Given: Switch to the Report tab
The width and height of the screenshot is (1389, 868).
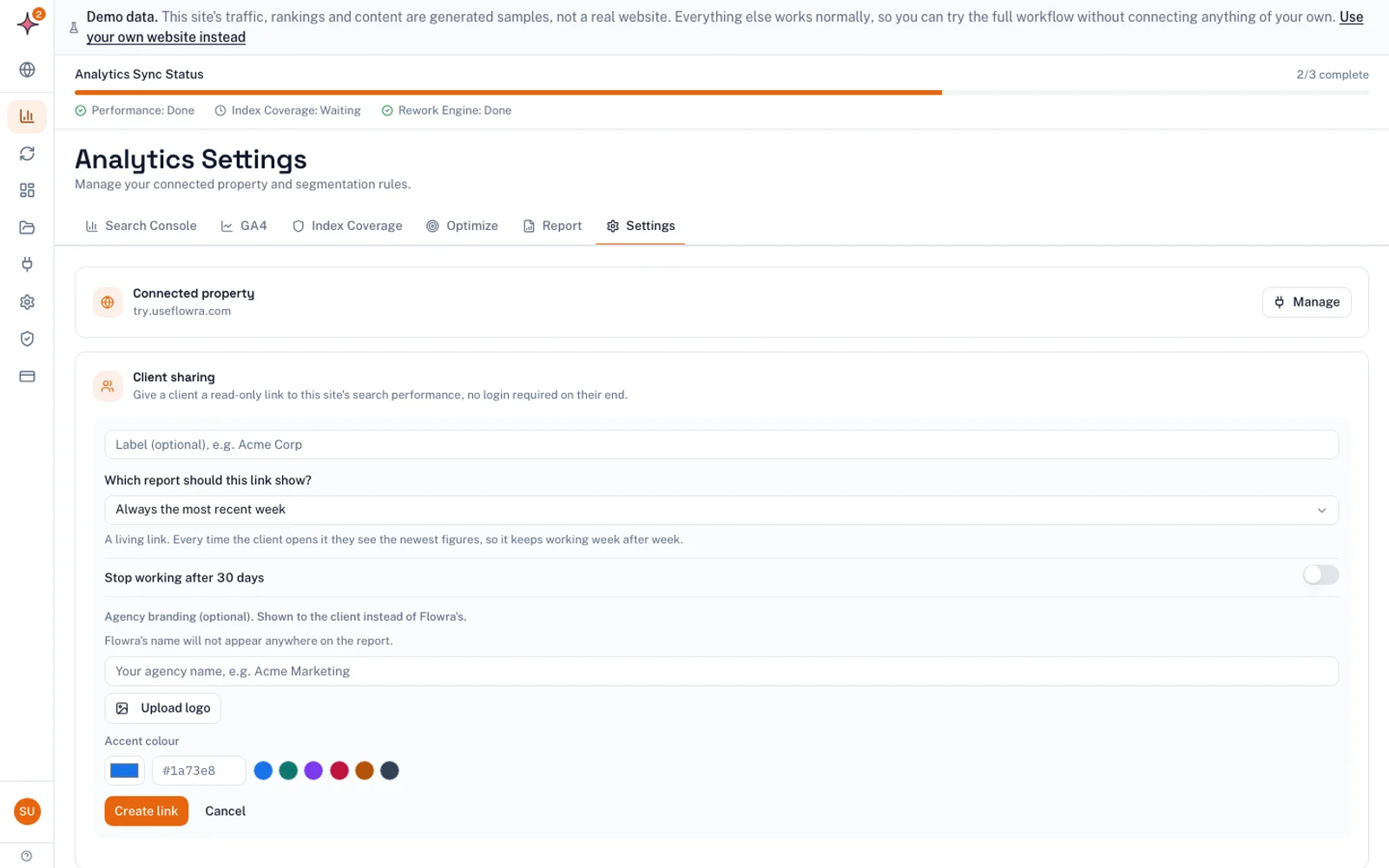Looking at the screenshot, I should pyautogui.click(x=553, y=226).
